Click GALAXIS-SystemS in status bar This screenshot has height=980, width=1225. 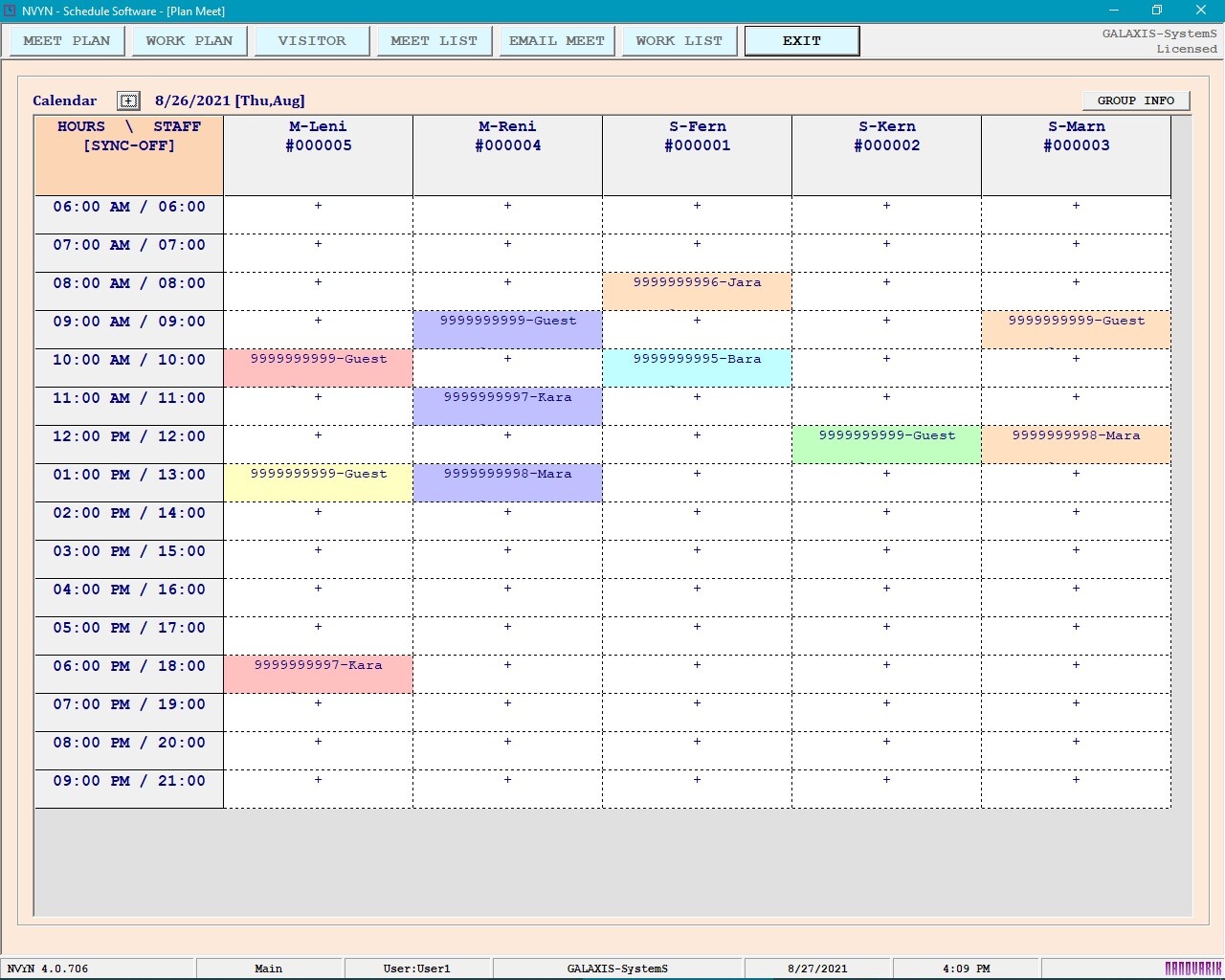point(617,969)
